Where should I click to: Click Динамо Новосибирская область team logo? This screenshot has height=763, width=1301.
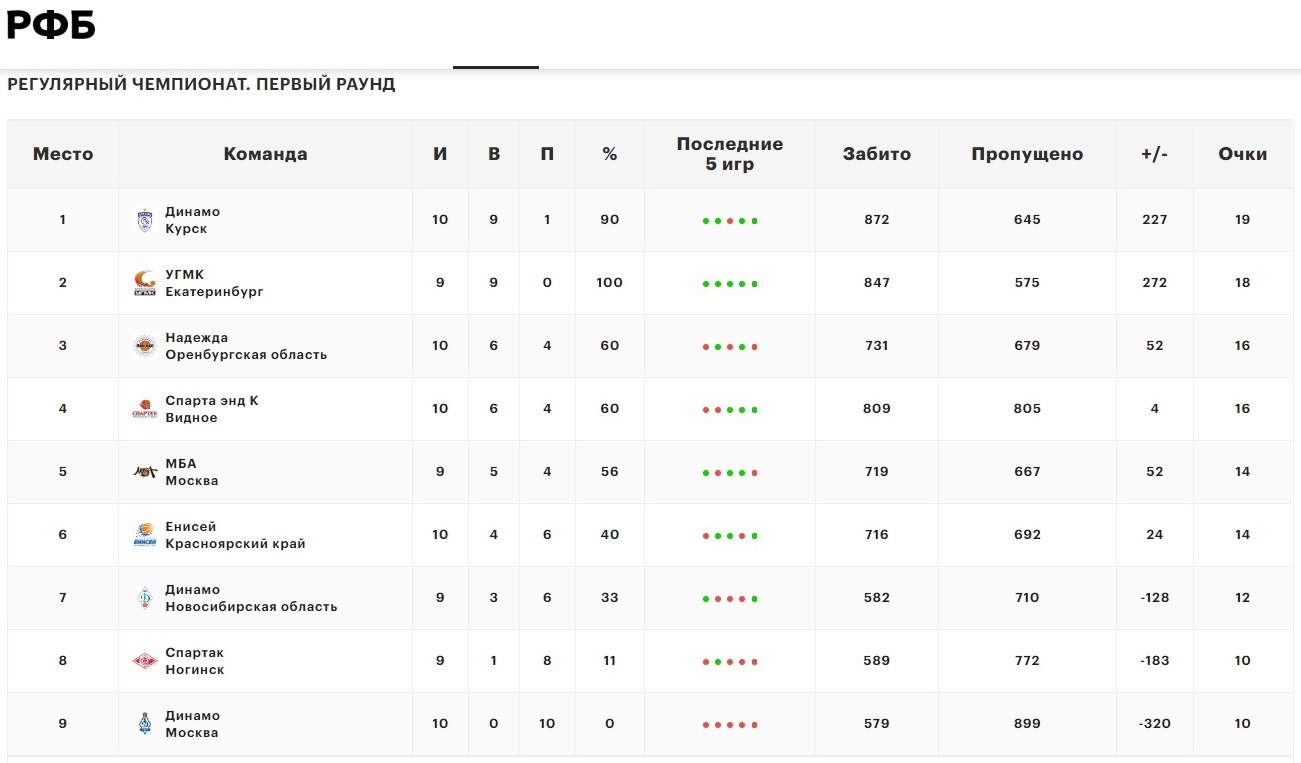point(145,598)
